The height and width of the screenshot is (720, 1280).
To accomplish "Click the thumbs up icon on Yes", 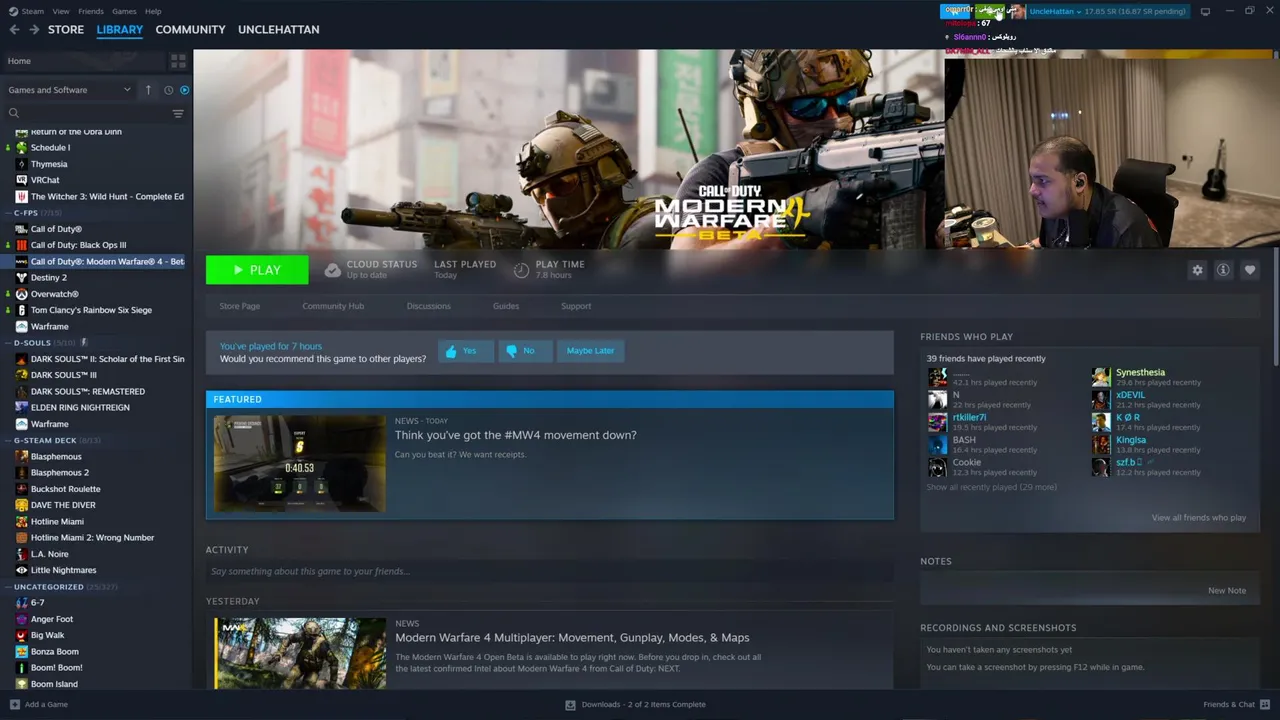I will click(x=451, y=351).
